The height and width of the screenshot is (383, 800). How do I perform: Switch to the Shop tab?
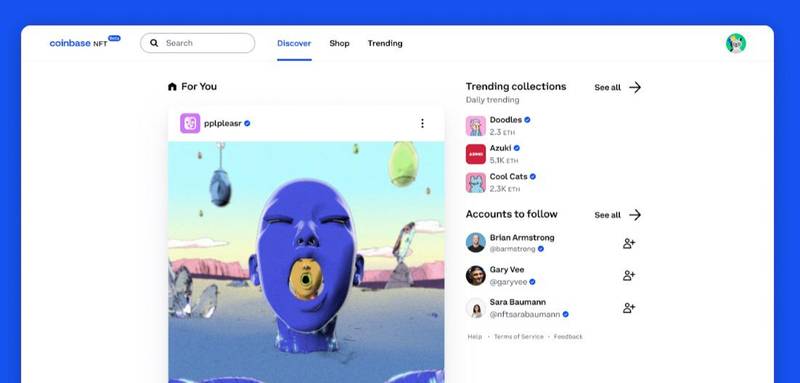pyautogui.click(x=339, y=43)
